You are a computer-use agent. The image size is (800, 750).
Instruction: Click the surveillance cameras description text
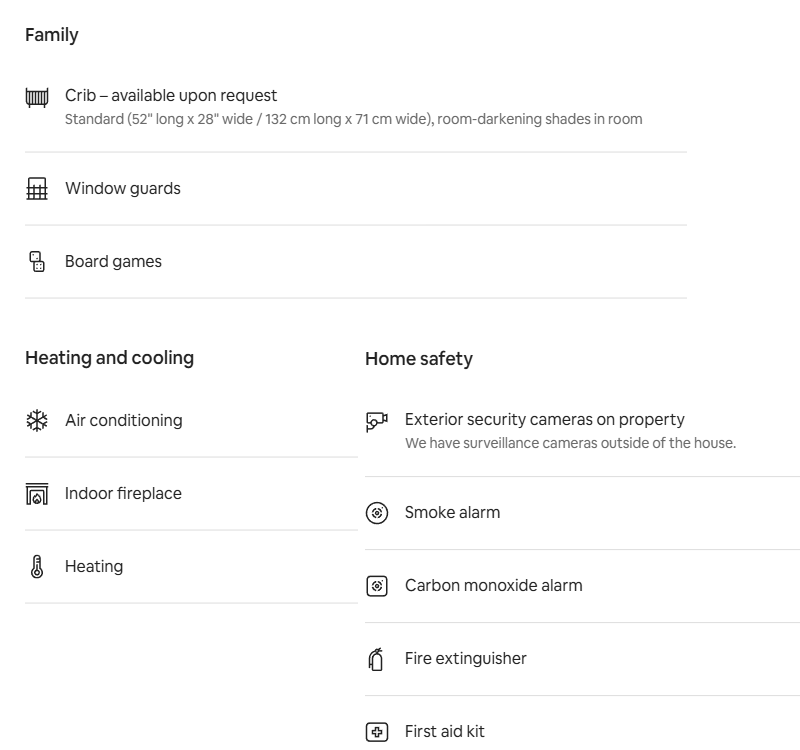[x=570, y=443]
